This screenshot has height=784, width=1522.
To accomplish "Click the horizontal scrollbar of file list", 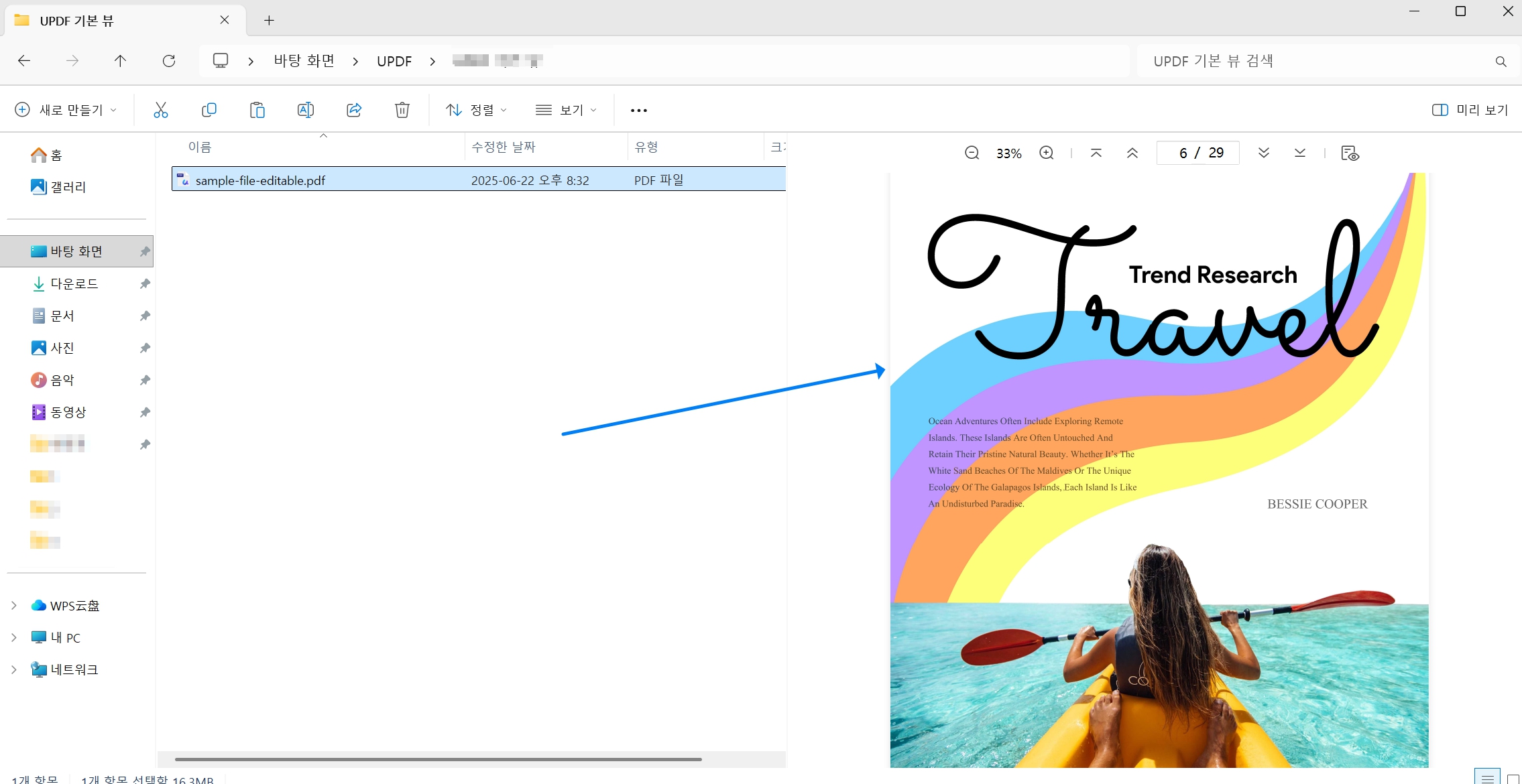I will 438,759.
